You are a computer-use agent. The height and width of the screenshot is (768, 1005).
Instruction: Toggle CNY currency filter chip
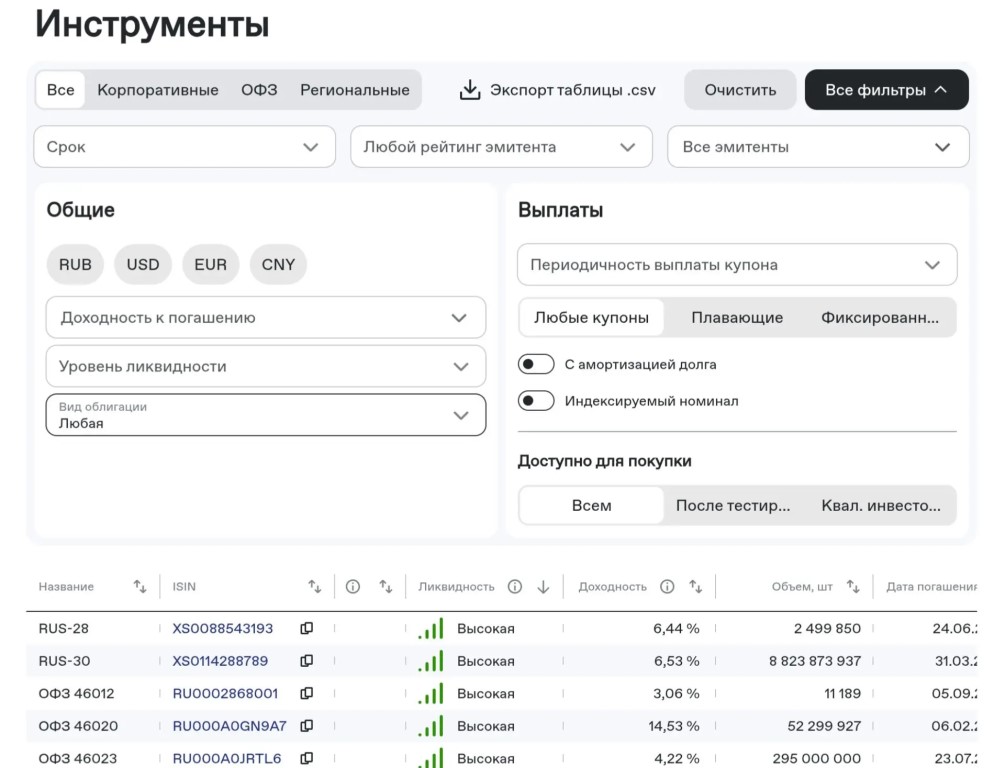(x=278, y=264)
